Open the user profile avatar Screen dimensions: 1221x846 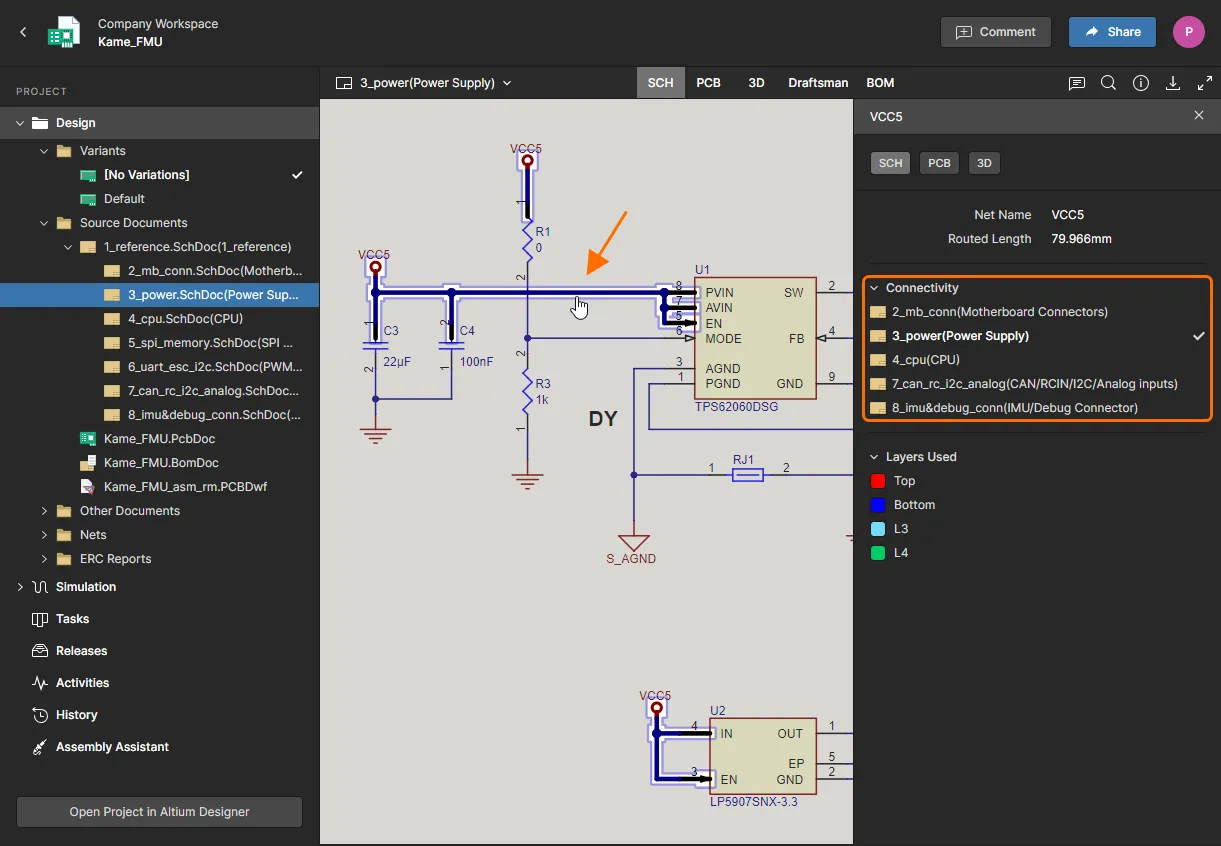[1188, 32]
